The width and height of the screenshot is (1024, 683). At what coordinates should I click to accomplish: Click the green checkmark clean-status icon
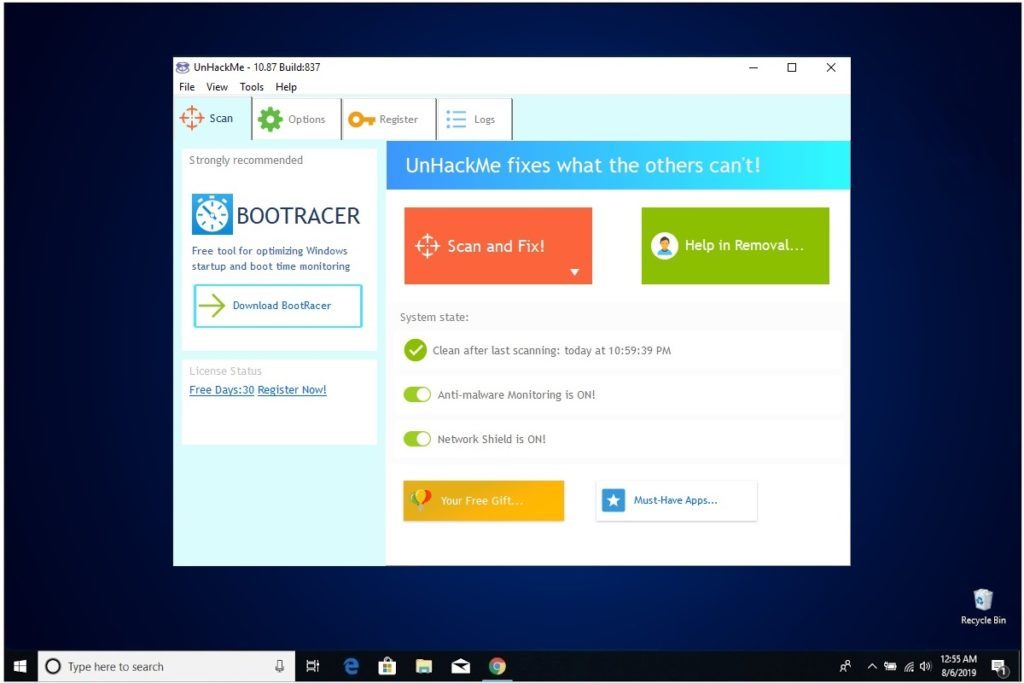click(417, 350)
